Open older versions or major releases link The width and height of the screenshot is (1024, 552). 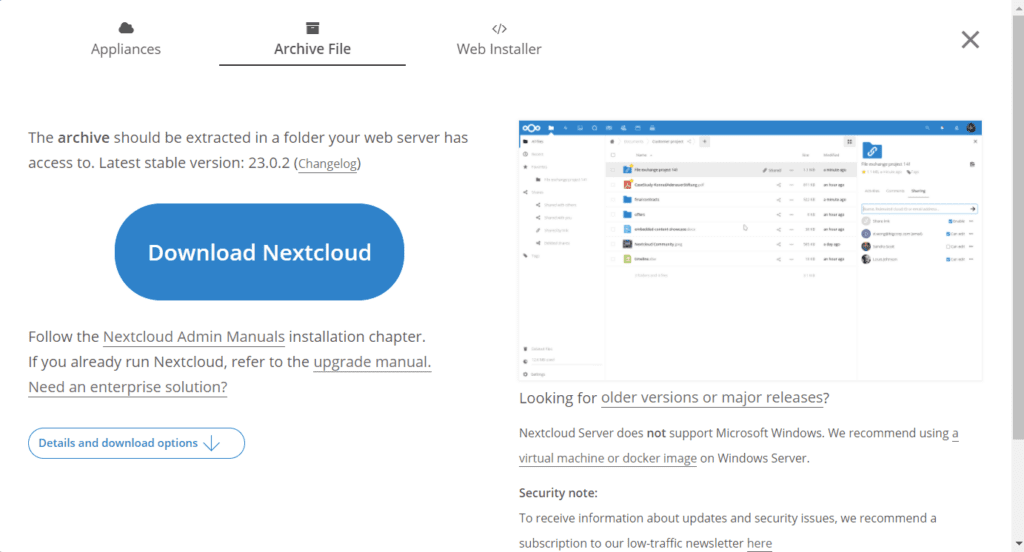(x=712, y=398)
